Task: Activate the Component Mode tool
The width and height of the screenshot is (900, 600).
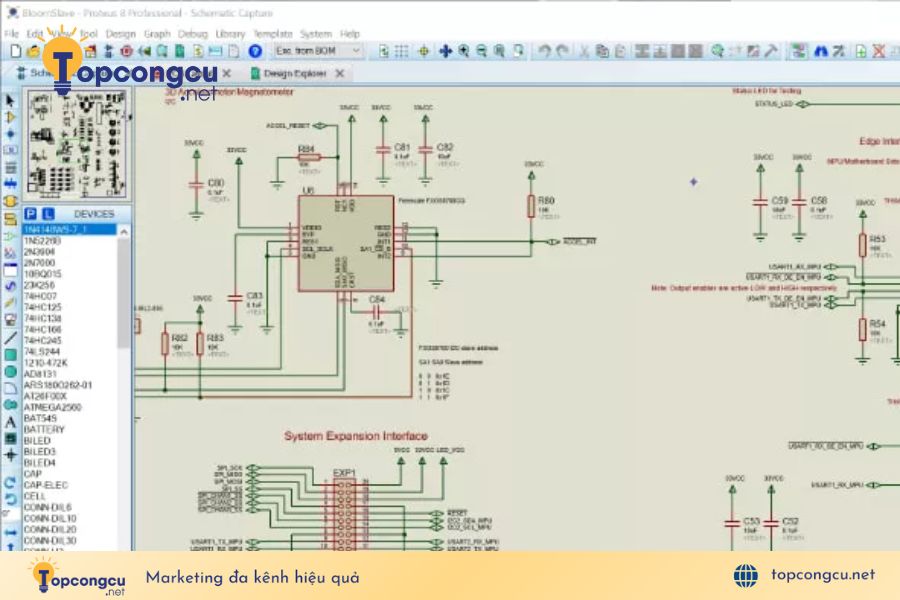Action: [10, 117]
